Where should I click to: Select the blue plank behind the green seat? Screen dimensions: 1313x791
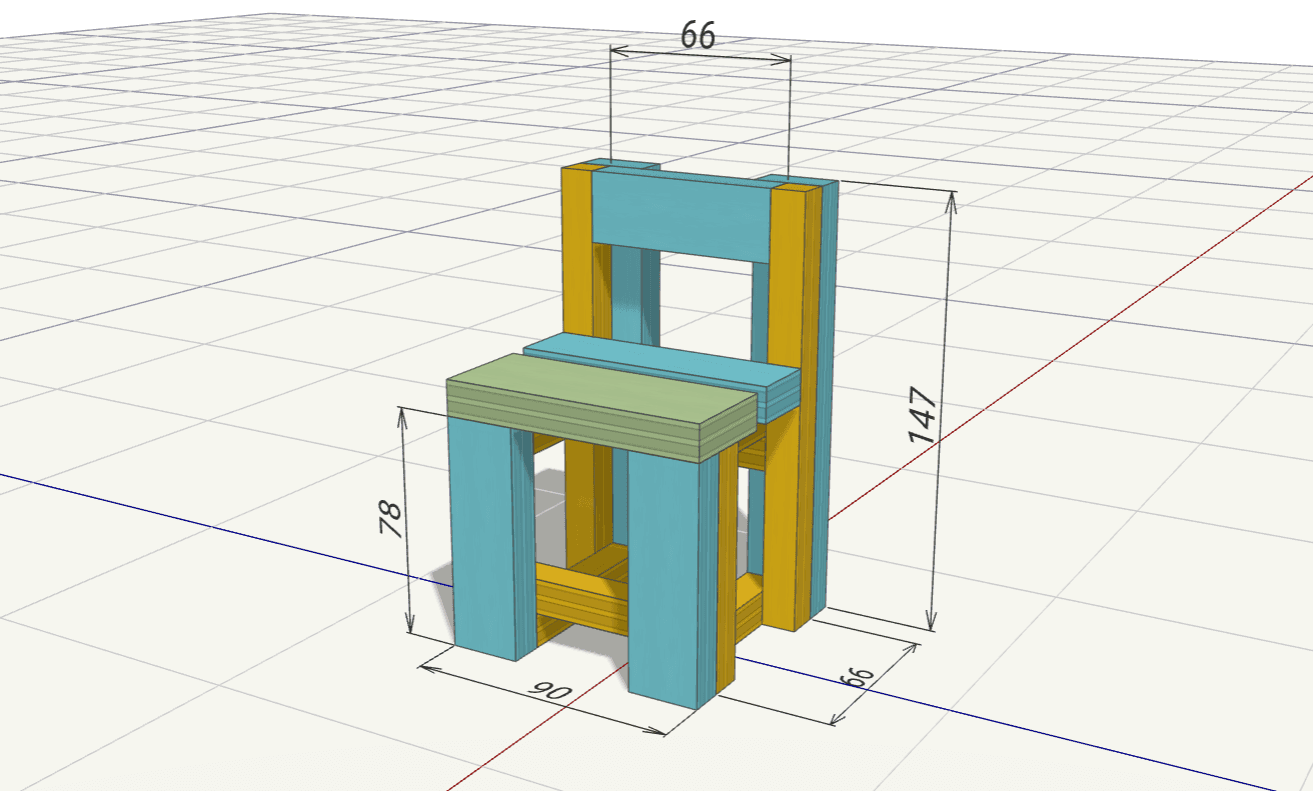[x=660, y=360]
